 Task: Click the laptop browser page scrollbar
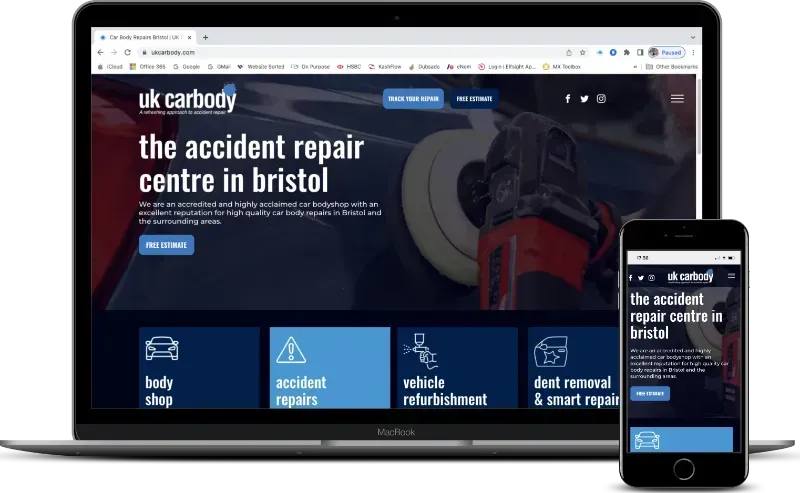(699, 116)
